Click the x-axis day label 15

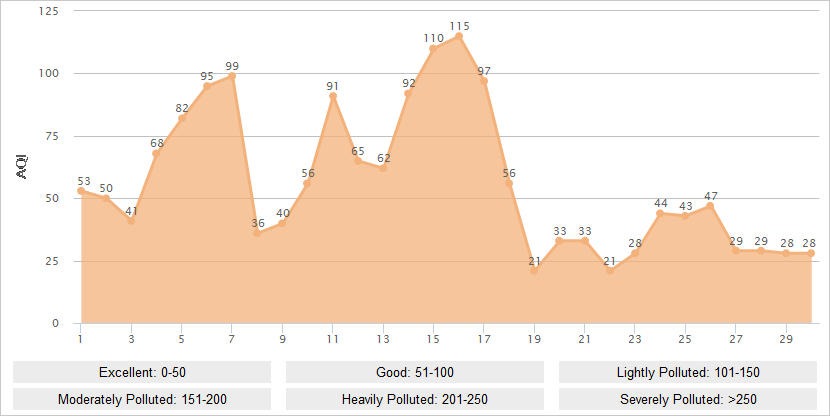(x=434, y=339)
